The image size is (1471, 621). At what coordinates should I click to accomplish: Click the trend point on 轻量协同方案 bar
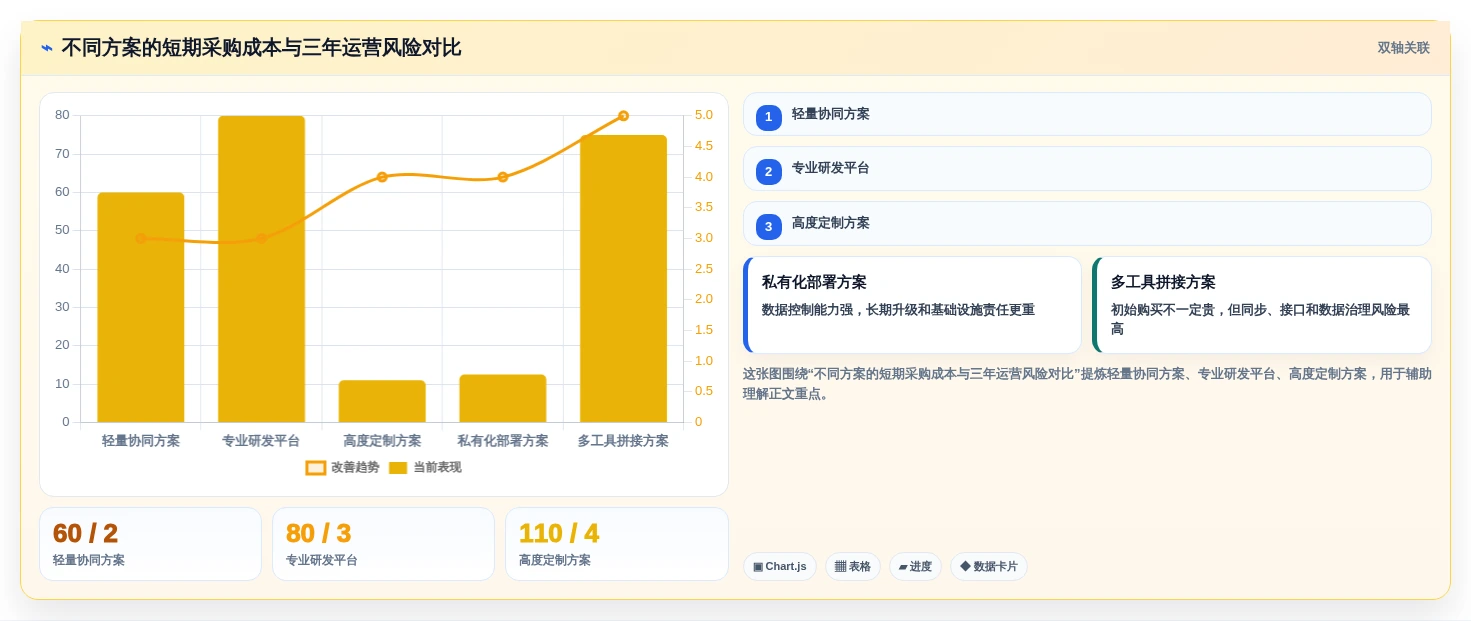(141, 238)
